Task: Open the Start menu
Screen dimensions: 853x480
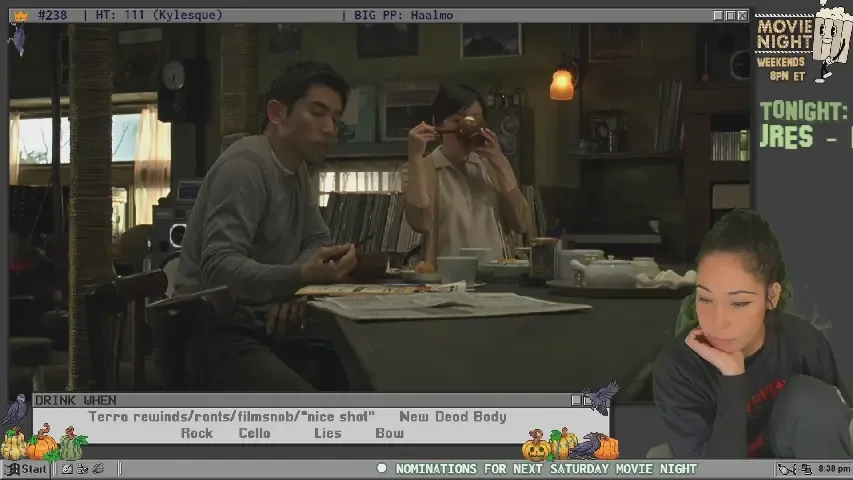Action: click(x=27, y=469)
